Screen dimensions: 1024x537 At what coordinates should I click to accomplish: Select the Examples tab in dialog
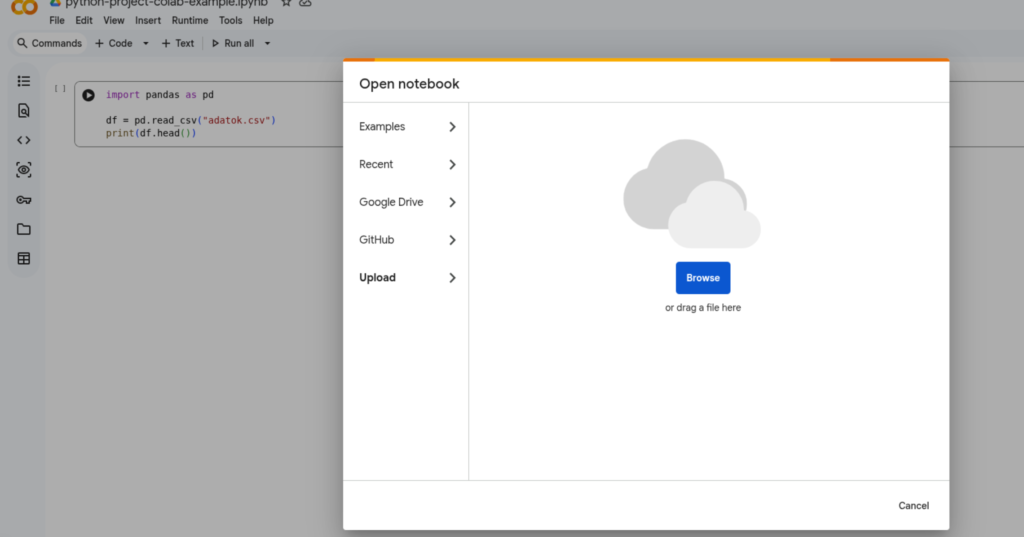click(406, 127)
